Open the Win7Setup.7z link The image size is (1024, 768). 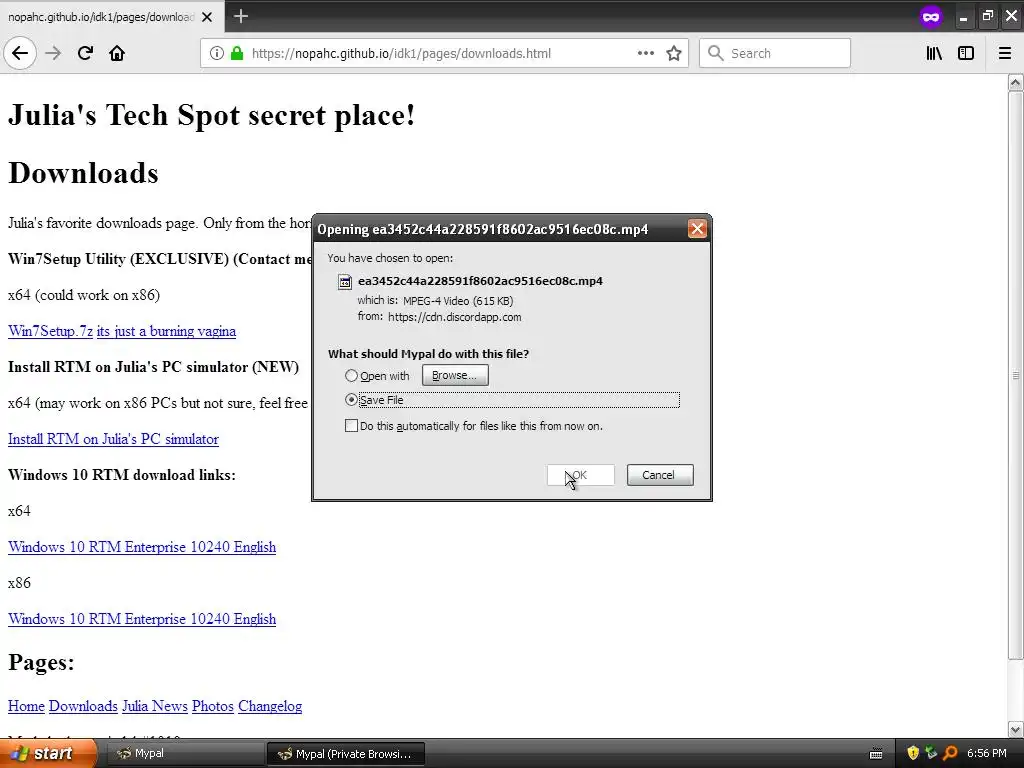[50, 331]
